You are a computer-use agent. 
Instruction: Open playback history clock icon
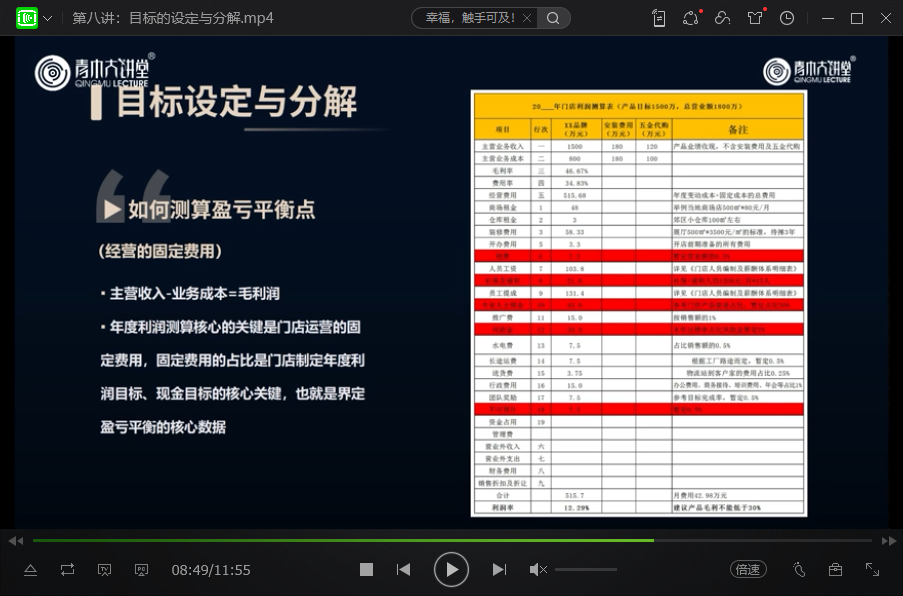tap(787, 18)
